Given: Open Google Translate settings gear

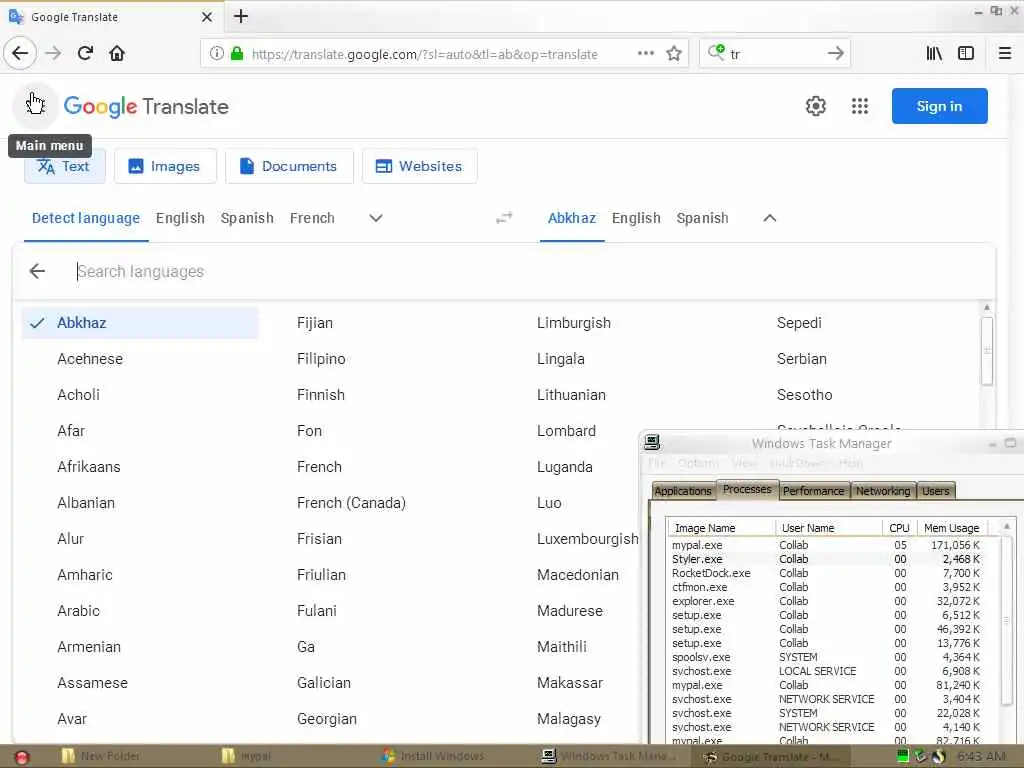Looking at the screenshot, I should coord(815,106).
